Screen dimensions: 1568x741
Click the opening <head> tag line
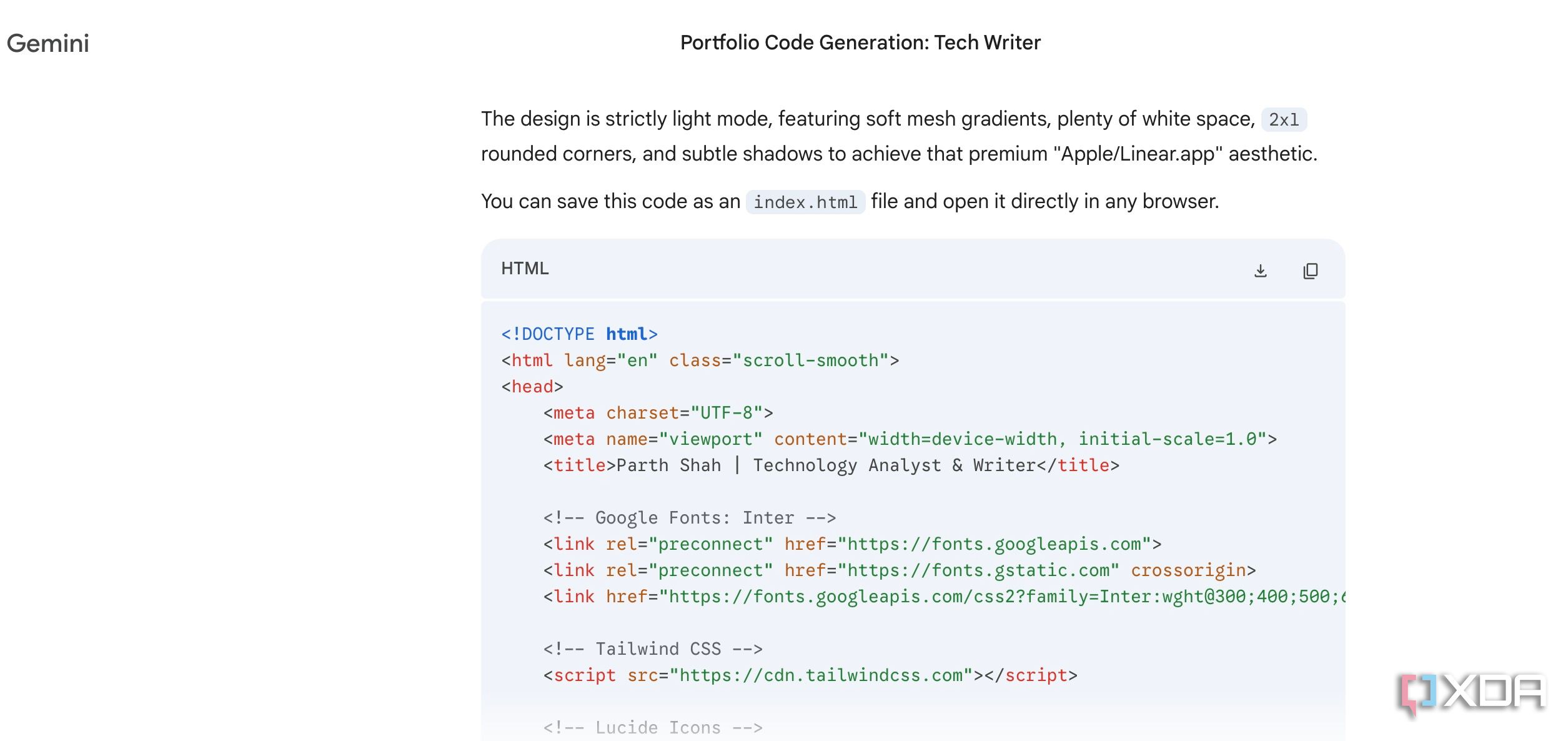pos(532,387)
